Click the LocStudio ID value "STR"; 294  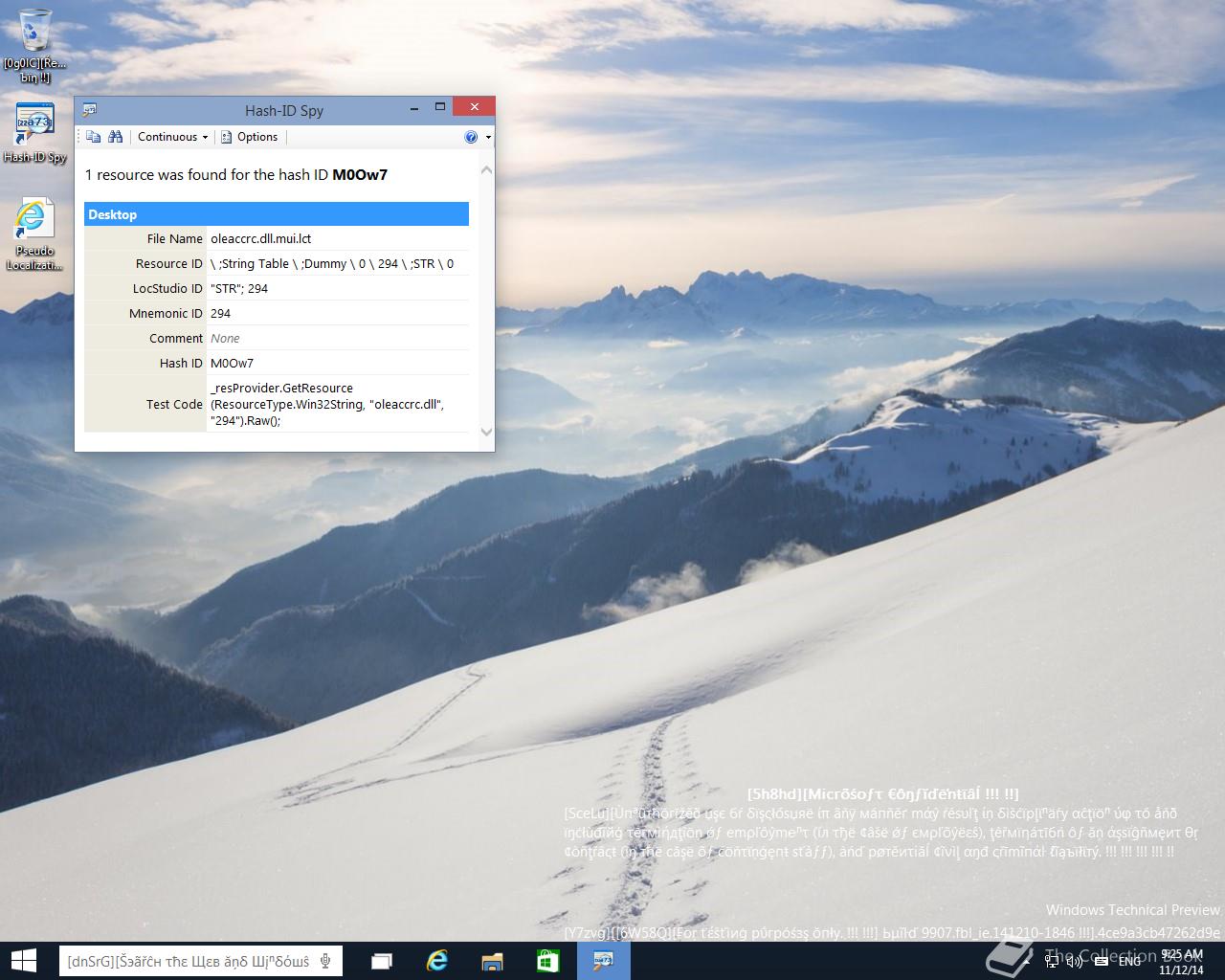(239, 288)
